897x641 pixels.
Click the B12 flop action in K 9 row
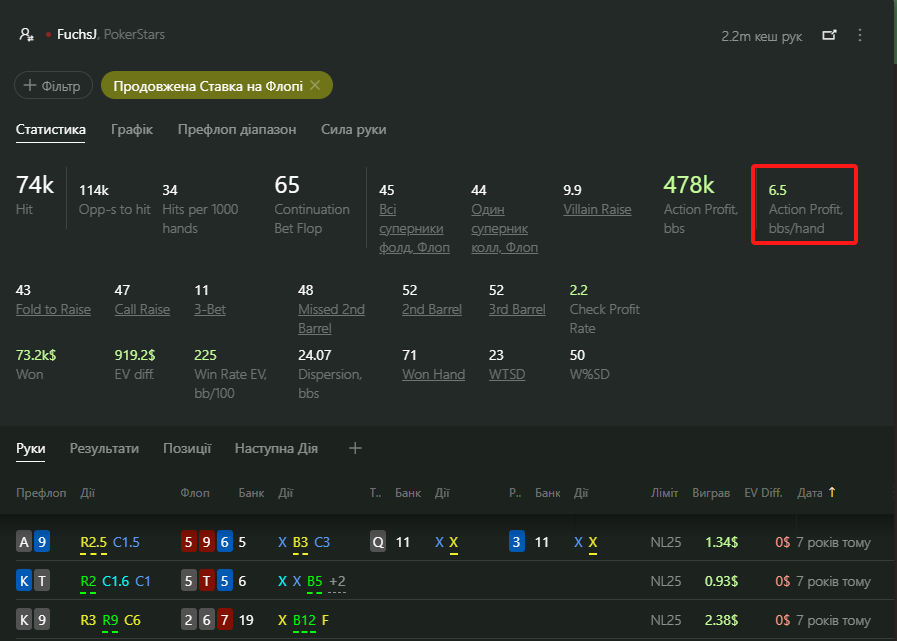304,620
